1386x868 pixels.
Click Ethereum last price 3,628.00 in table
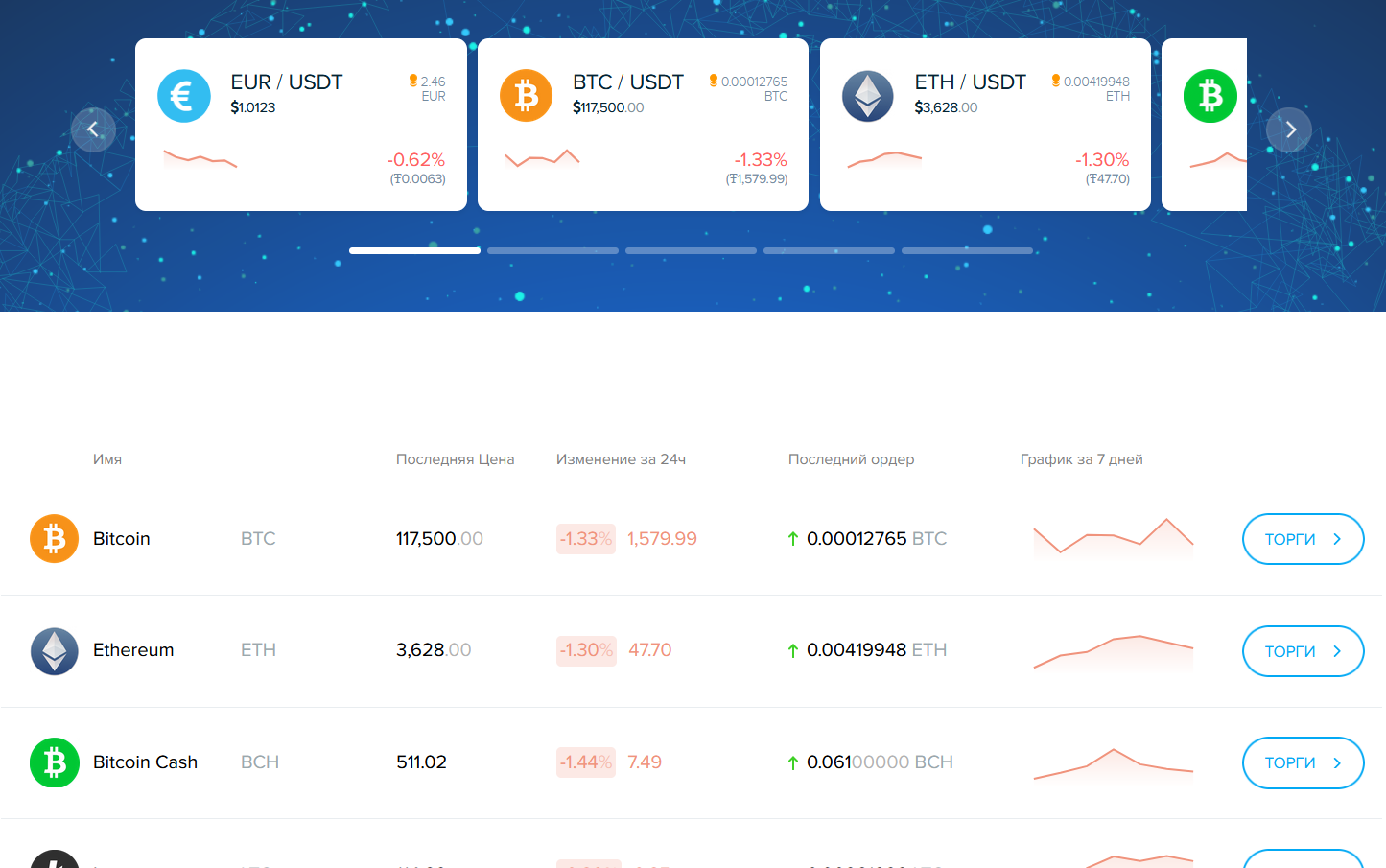pyautogui.click(x=434, y=650)
